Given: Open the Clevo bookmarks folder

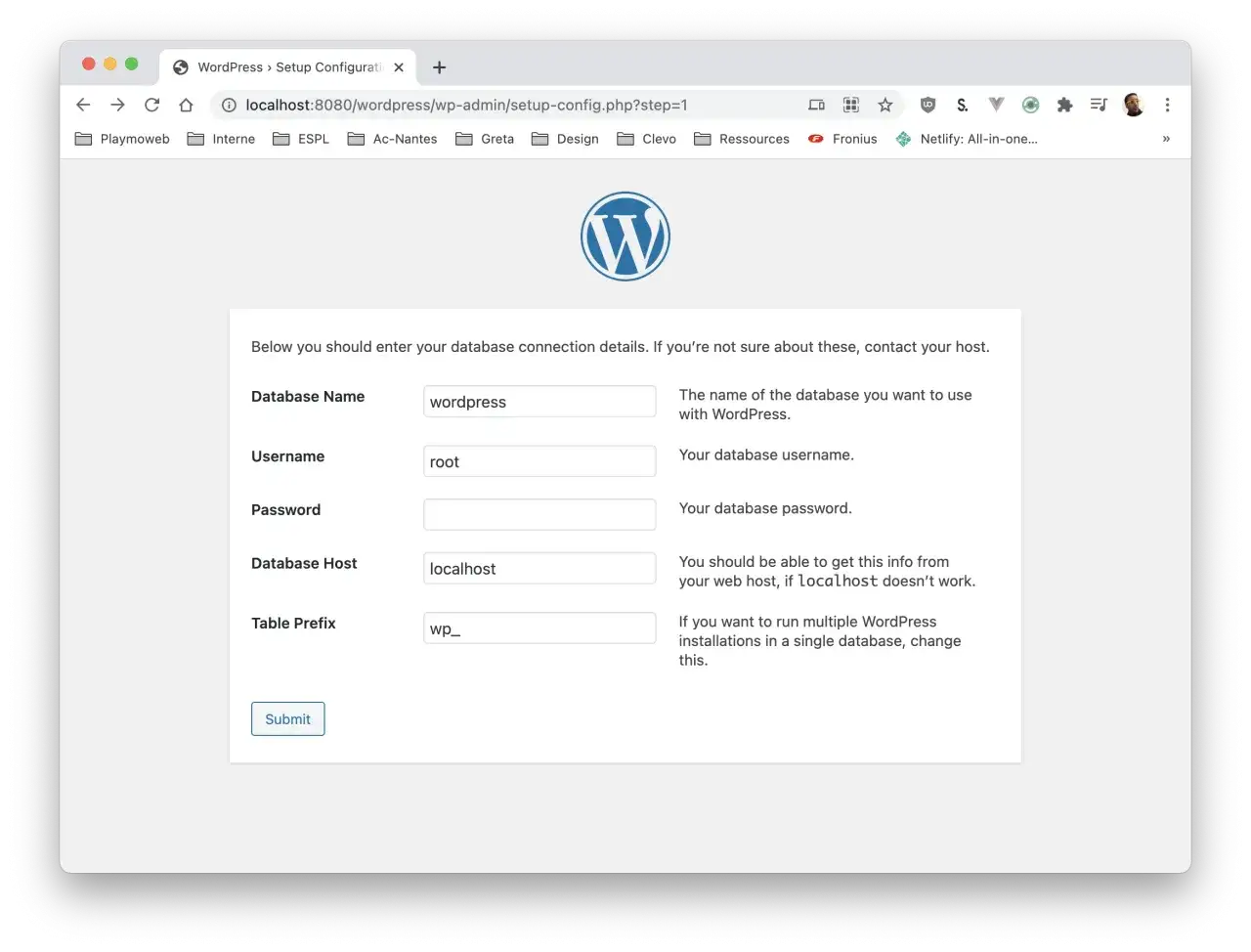Looking at the screenshot, I should click(647, 139).
